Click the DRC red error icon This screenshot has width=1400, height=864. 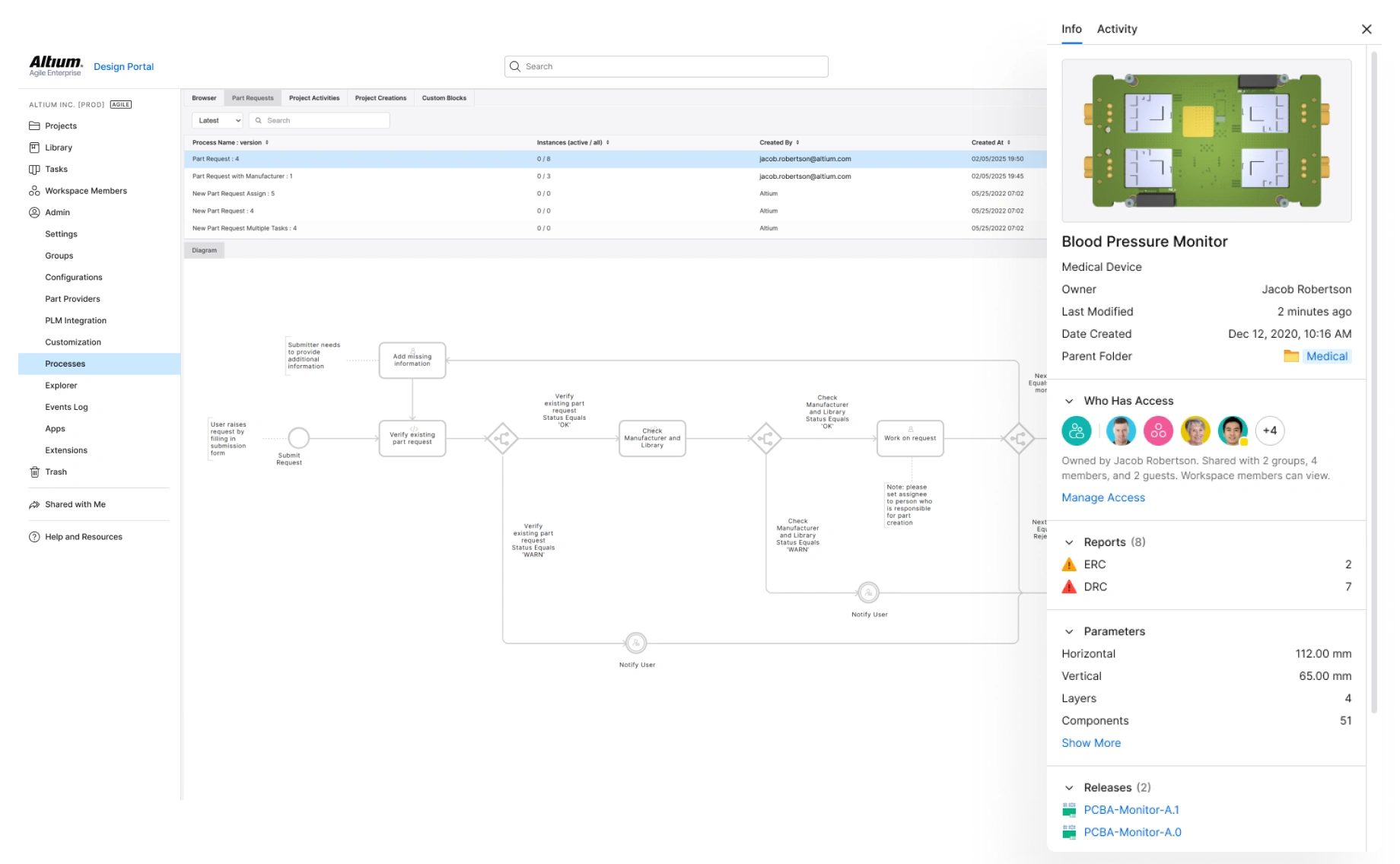(x=1069, y=586)
